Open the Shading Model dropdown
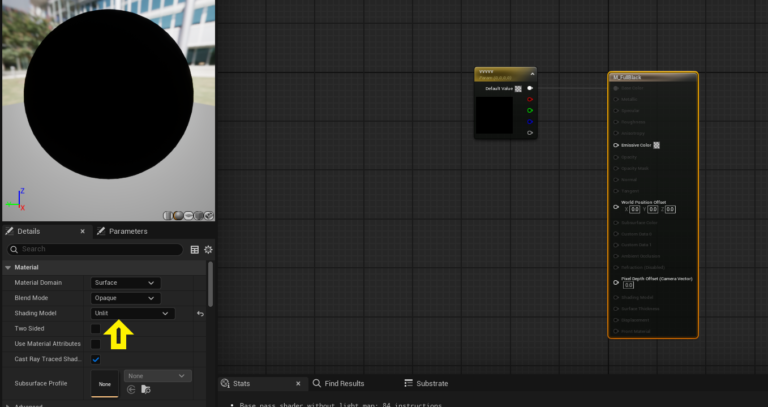Screen dimensions: 768x407 [132, 313]
